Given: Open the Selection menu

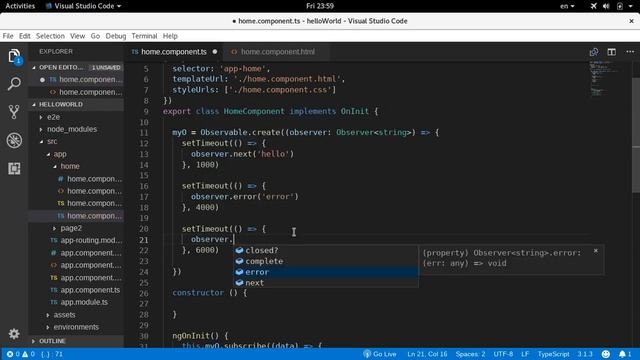Looking at the screenshot, I should pyautogui.click(x=50, y=36).
